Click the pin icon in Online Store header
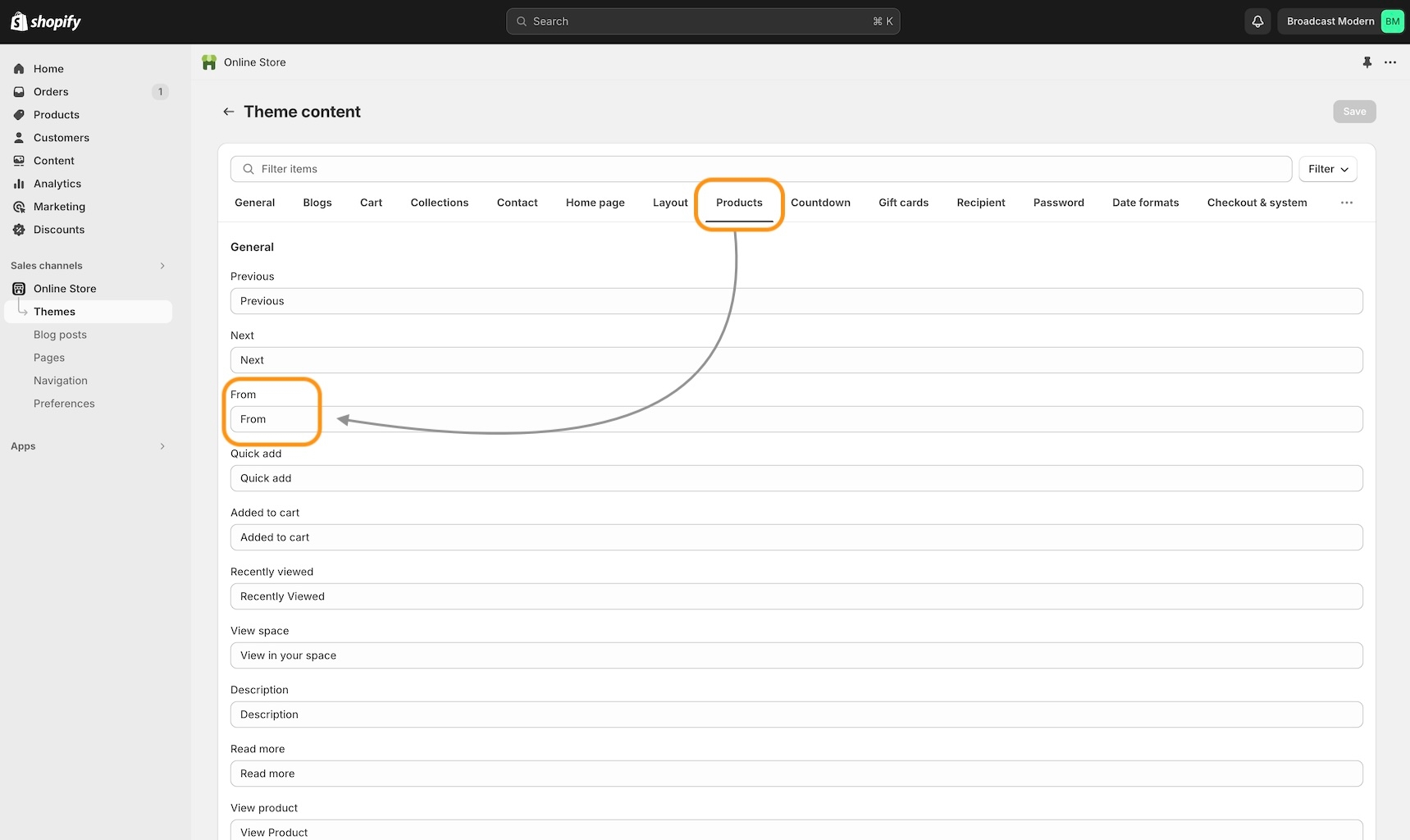This screenshot has height=840, width=1410. [x=1367, y=62]
